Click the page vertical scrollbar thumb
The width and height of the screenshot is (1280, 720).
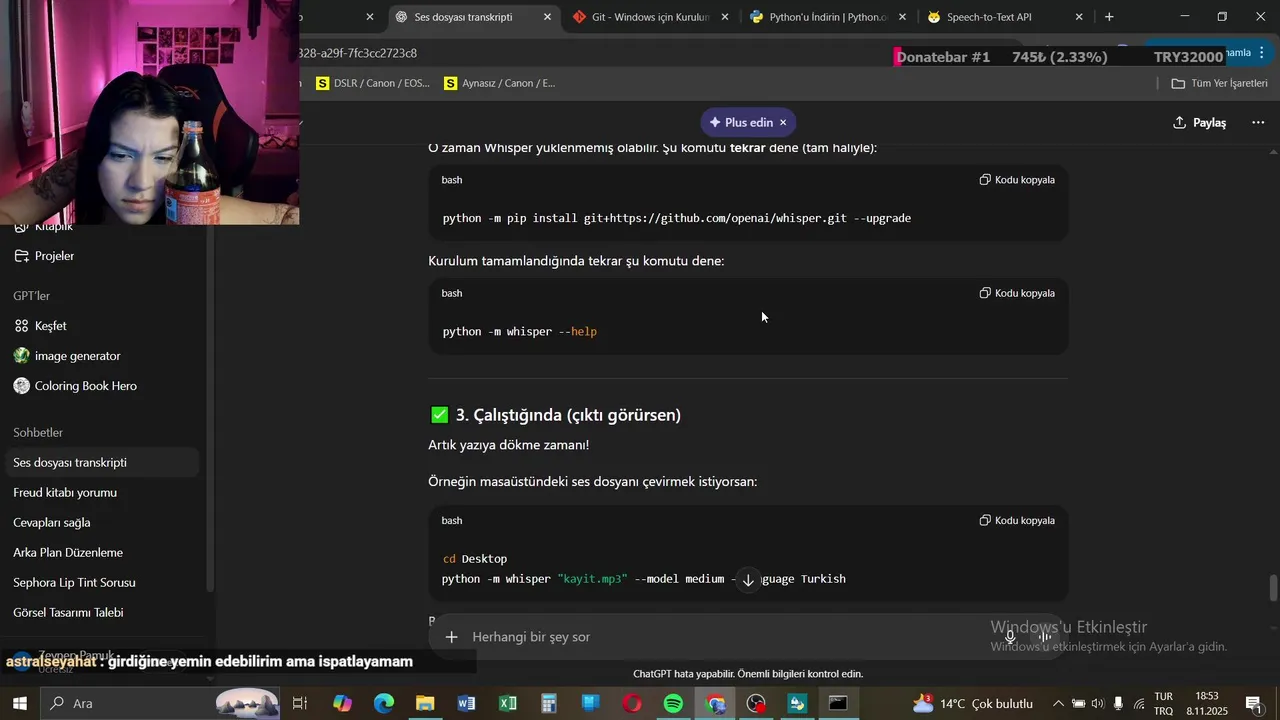[1273, 588]
